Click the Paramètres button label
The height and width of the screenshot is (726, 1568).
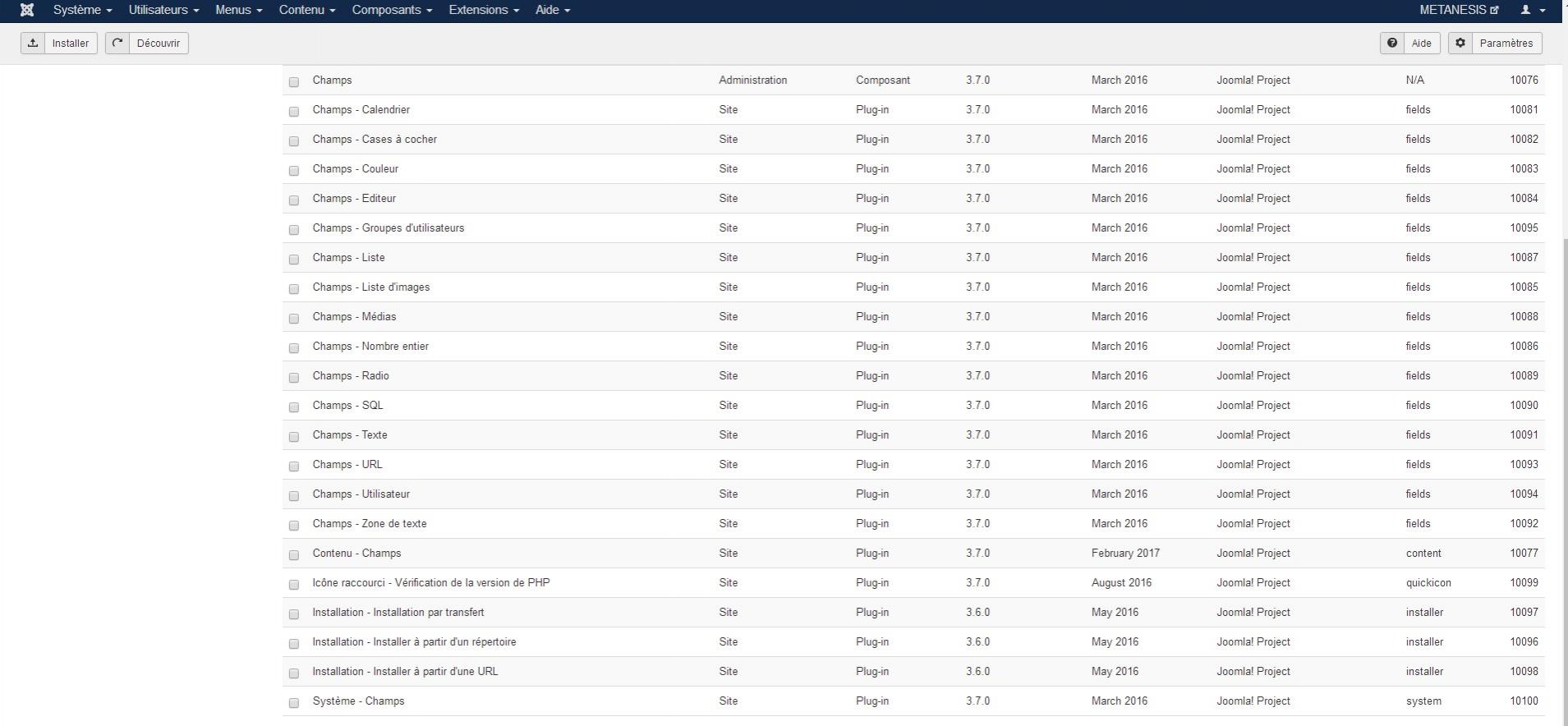(1506, 44)
